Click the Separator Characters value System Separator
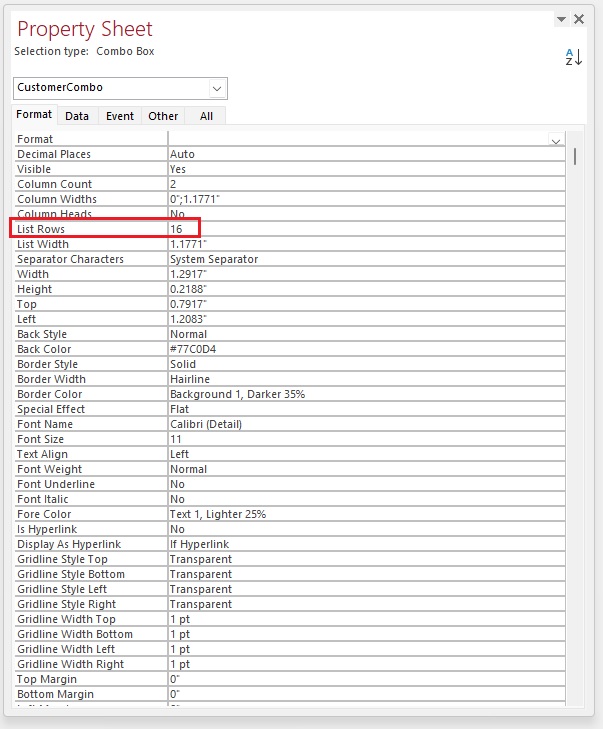The image size is (603, 729). coord(366,259)
